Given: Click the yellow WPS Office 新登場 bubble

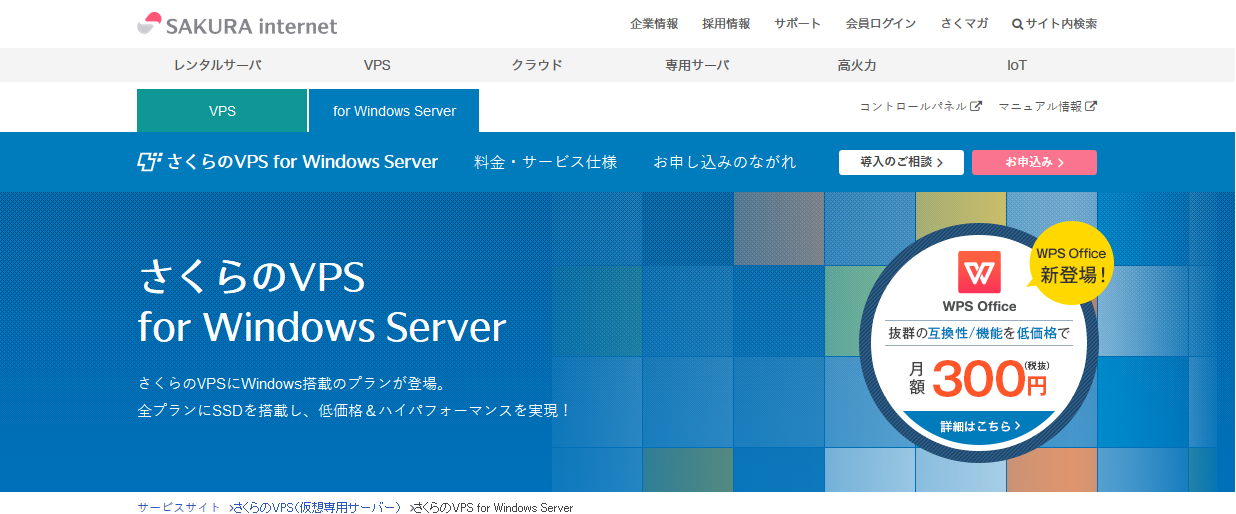Looking at the screenshot, I should pyautogui.click(x=1071, y=263).
